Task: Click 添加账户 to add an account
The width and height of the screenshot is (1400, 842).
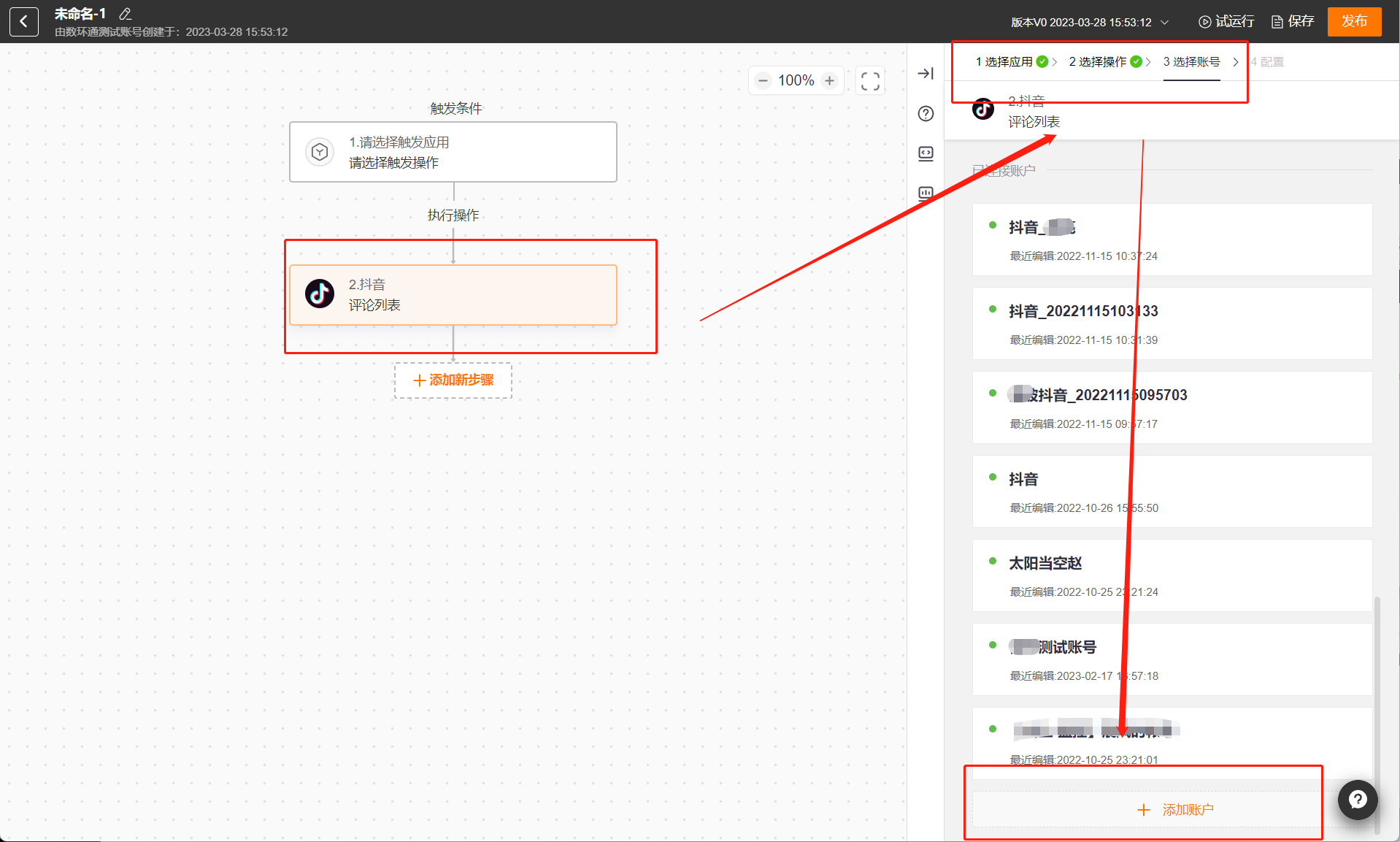Action: click(x=1175, y=810)
